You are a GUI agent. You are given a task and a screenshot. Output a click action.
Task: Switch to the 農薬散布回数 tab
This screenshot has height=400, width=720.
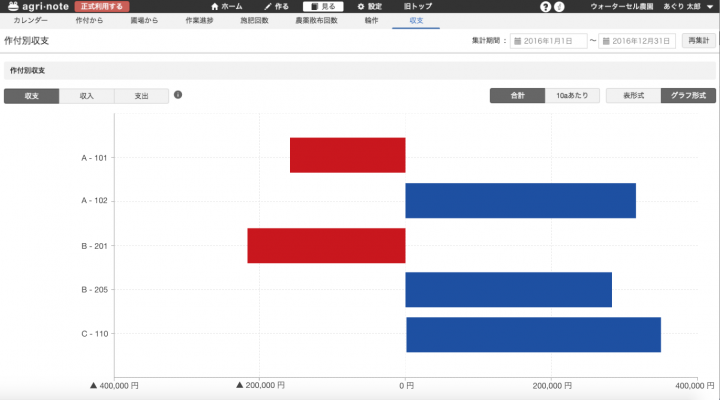316,21
